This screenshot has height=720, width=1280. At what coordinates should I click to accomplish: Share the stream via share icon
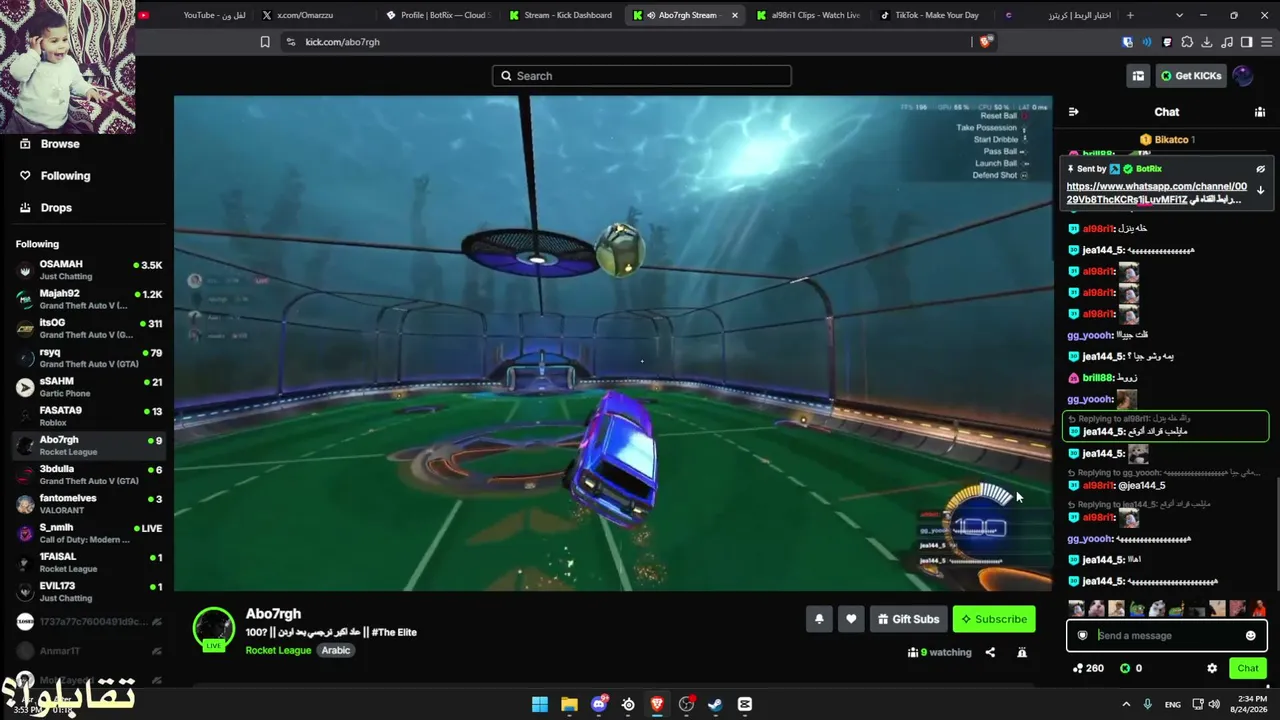990,652
